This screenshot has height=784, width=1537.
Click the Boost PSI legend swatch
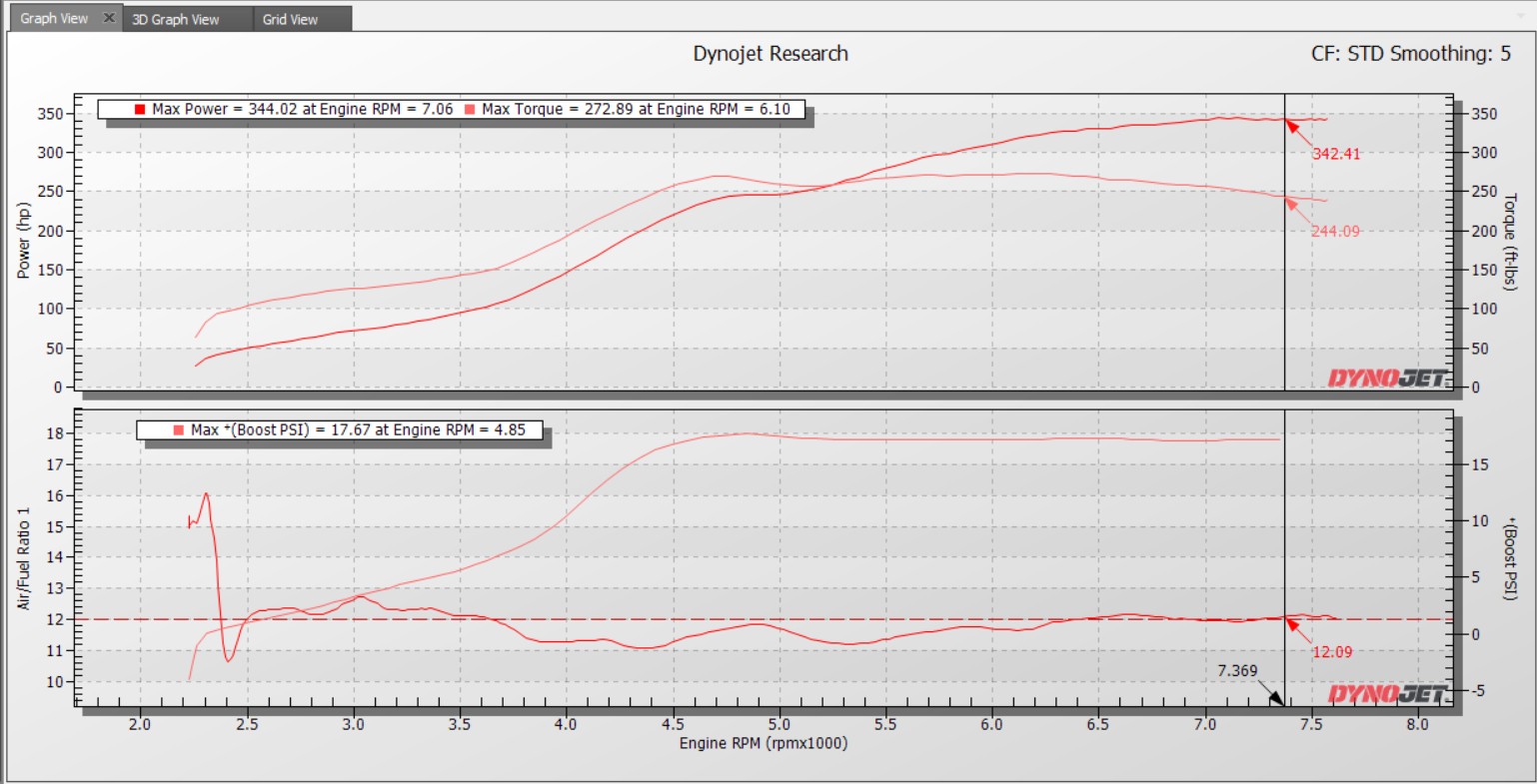(179, 430)
